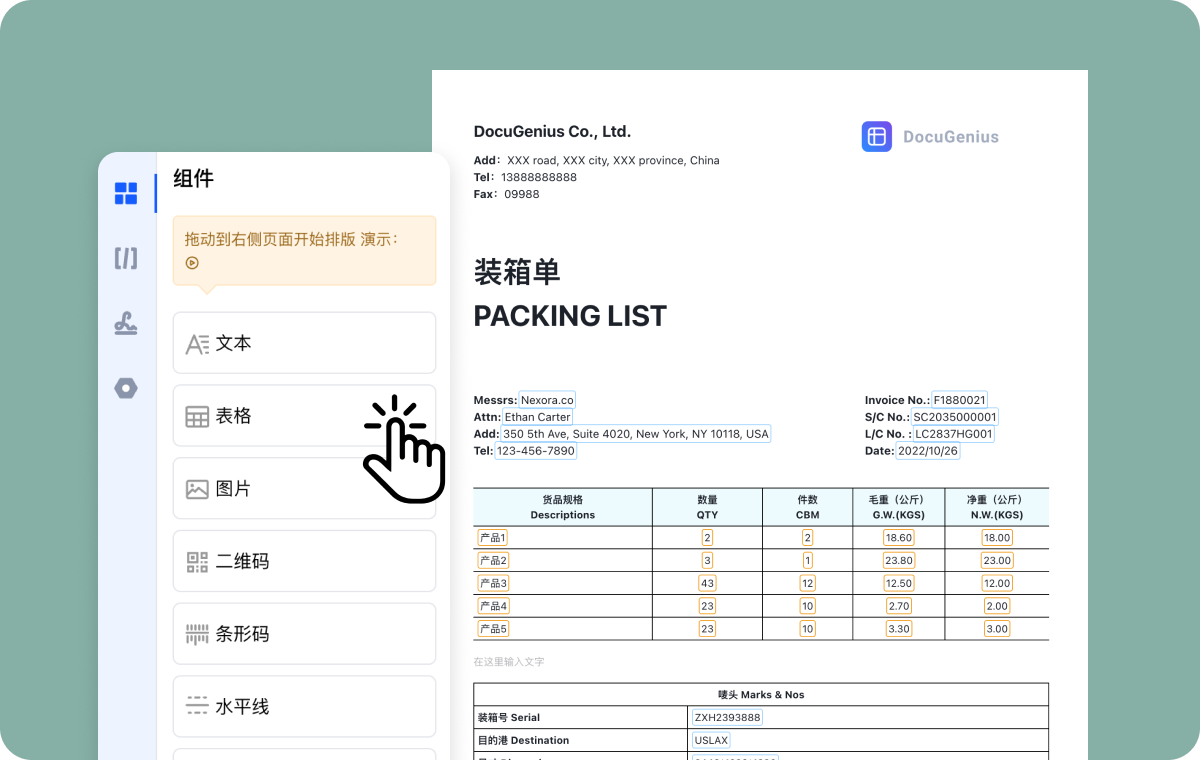Select the DocuGenius Co., Ltd. company name
This screenshot has width=1200, height=760.
click(552, 131)
